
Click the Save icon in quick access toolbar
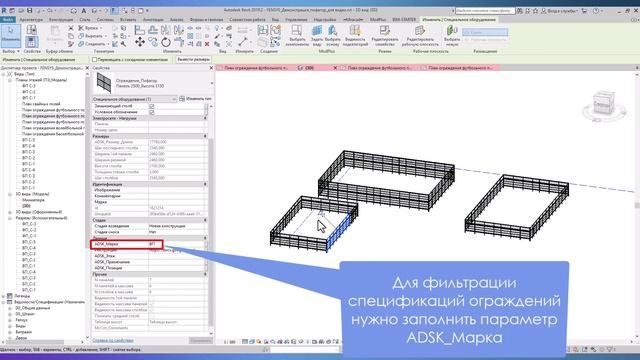click(29, 11)
